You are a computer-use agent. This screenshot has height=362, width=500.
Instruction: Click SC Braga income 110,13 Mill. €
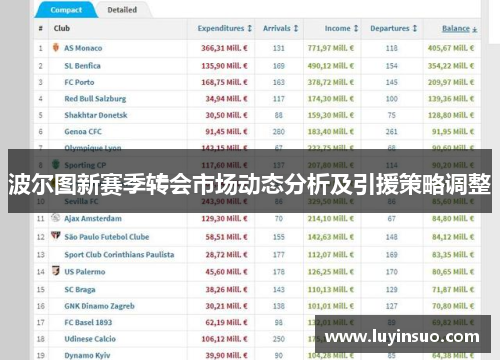pyautogui.click(x=331, y=289)
